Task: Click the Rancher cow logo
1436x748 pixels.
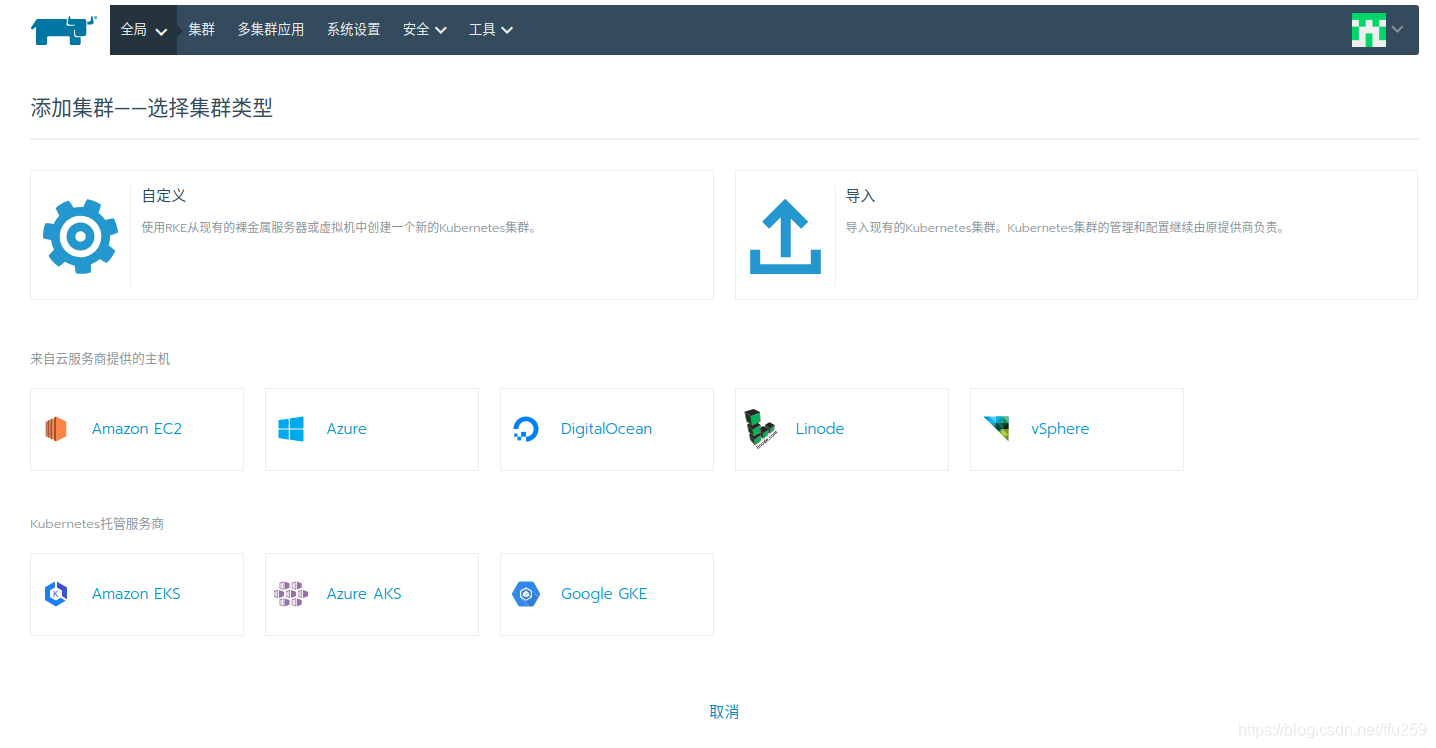Action: click(x=63, y=30)
